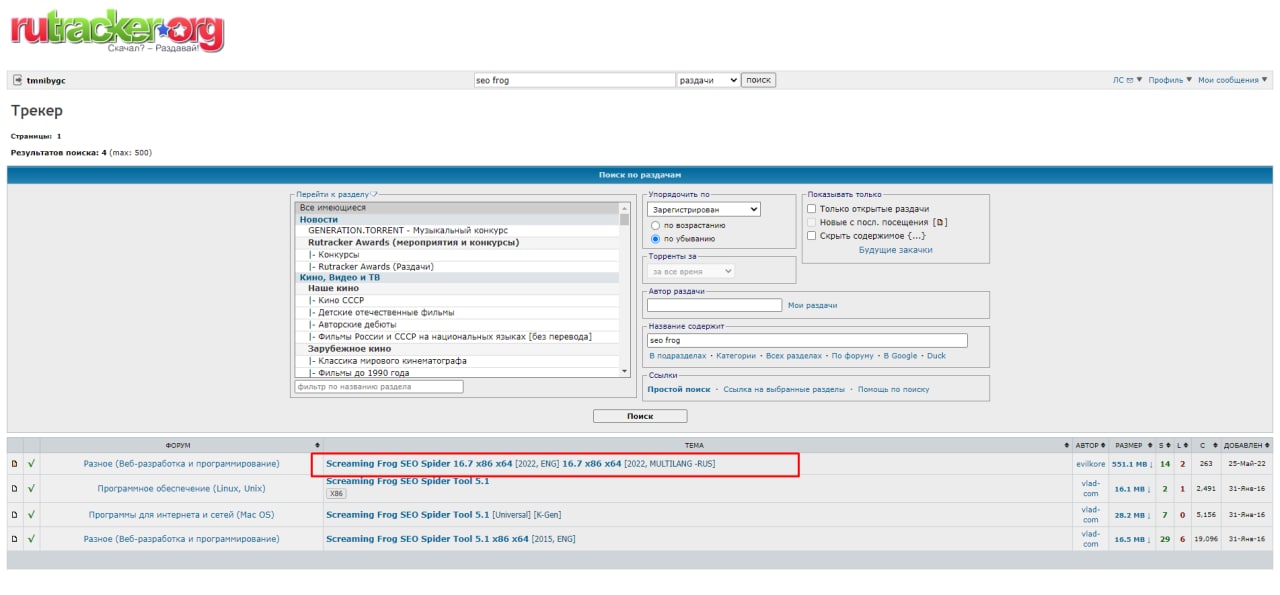
Task: Click the top search field containing 'seo frog'
Action: [x=574, y=80]
